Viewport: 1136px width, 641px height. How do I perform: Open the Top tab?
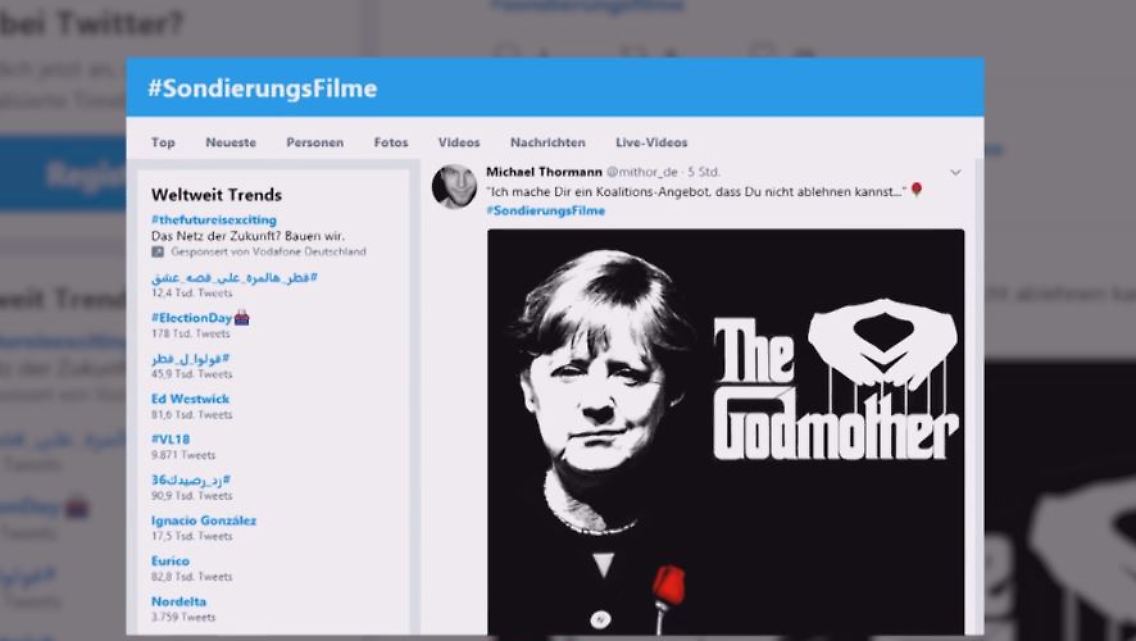click(163, 143)
